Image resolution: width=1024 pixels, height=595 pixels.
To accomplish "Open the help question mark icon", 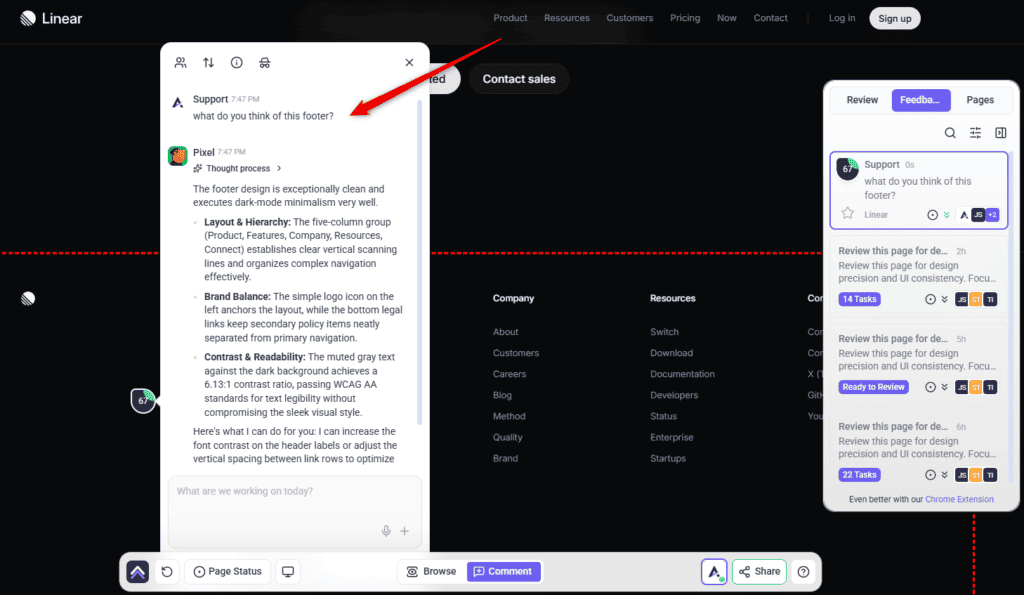I will [803, 571].
